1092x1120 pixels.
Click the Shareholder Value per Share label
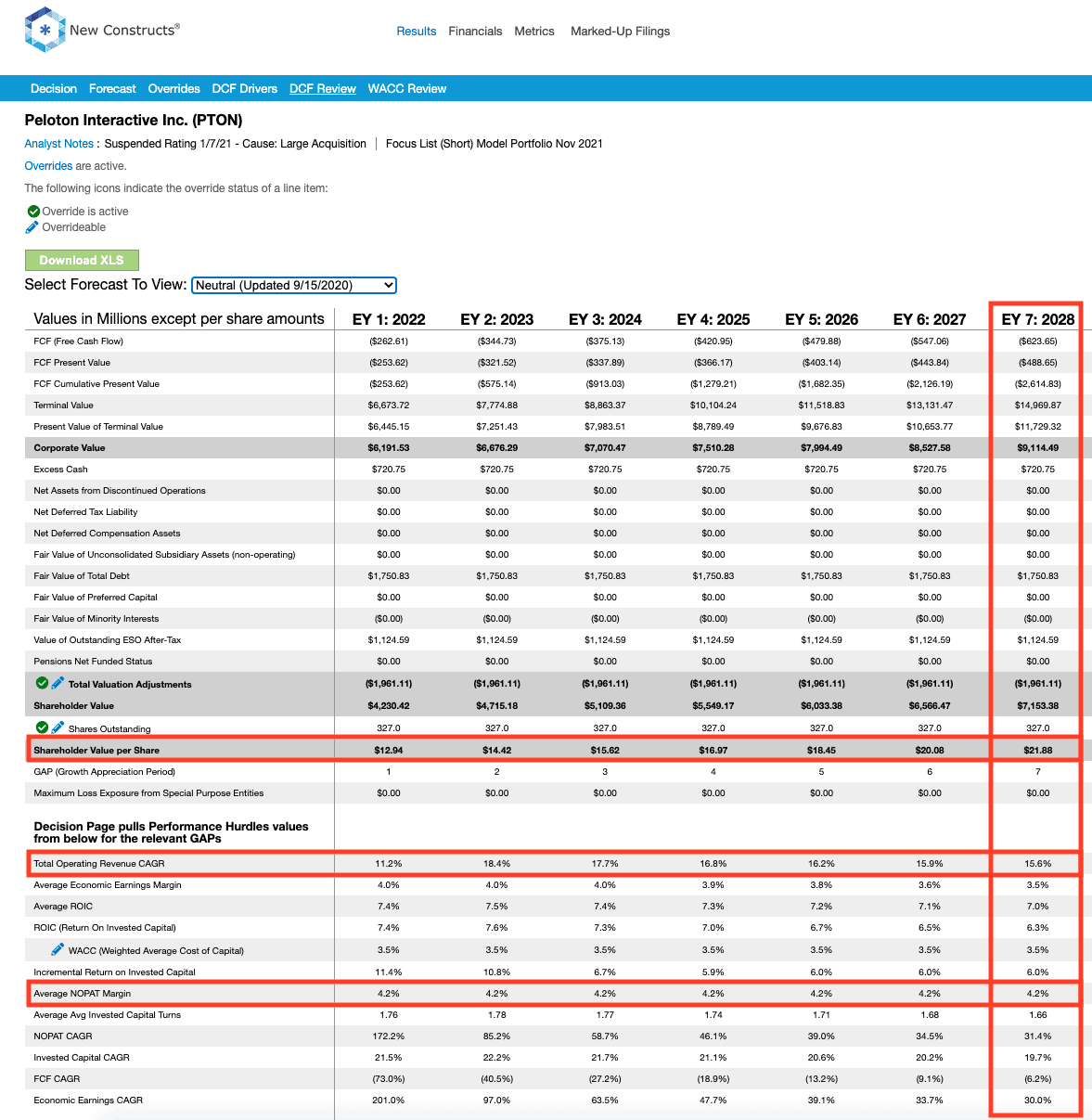pos(96,751)
